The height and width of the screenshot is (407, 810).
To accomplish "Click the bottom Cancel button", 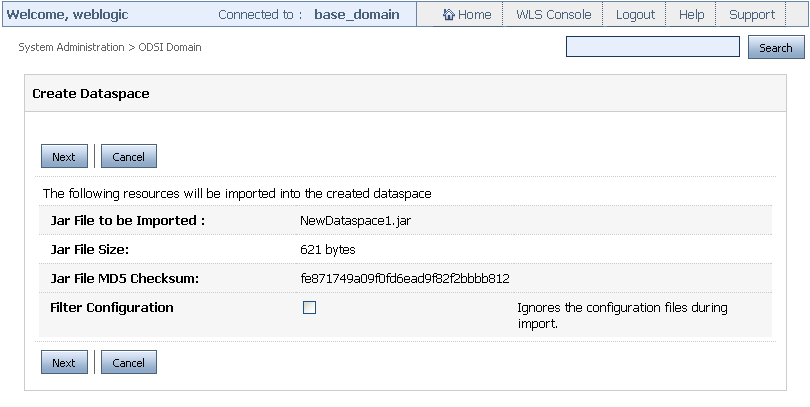I will click(x=129, y=363).
